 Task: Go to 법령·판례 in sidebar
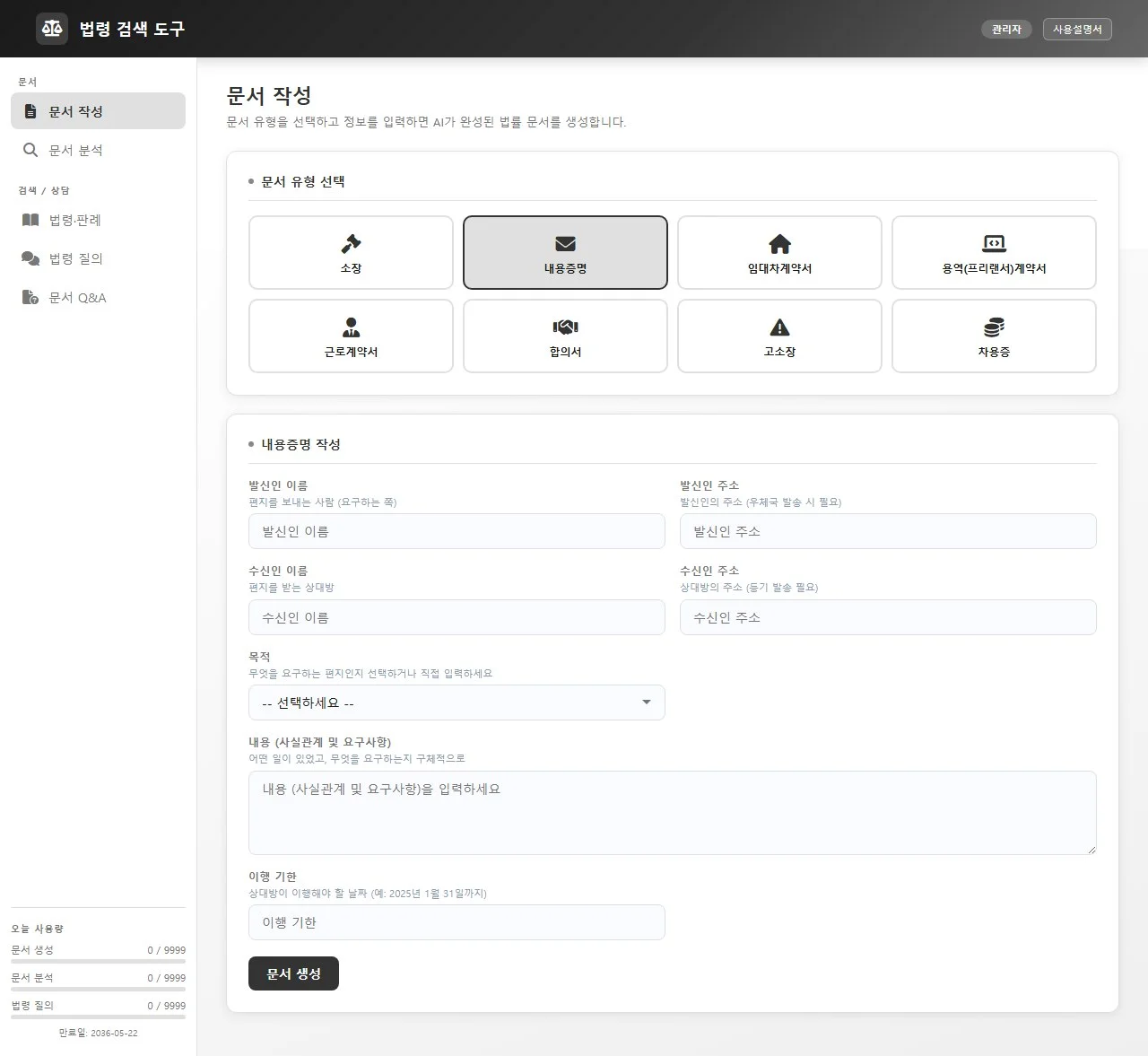pos(98,220)
